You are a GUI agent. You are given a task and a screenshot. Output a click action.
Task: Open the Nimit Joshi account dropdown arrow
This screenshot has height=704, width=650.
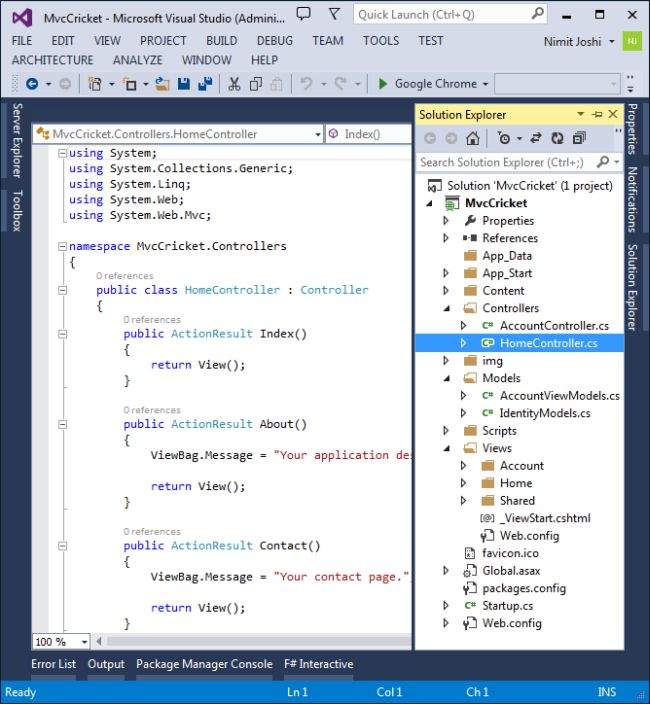[x=612, y=42]
